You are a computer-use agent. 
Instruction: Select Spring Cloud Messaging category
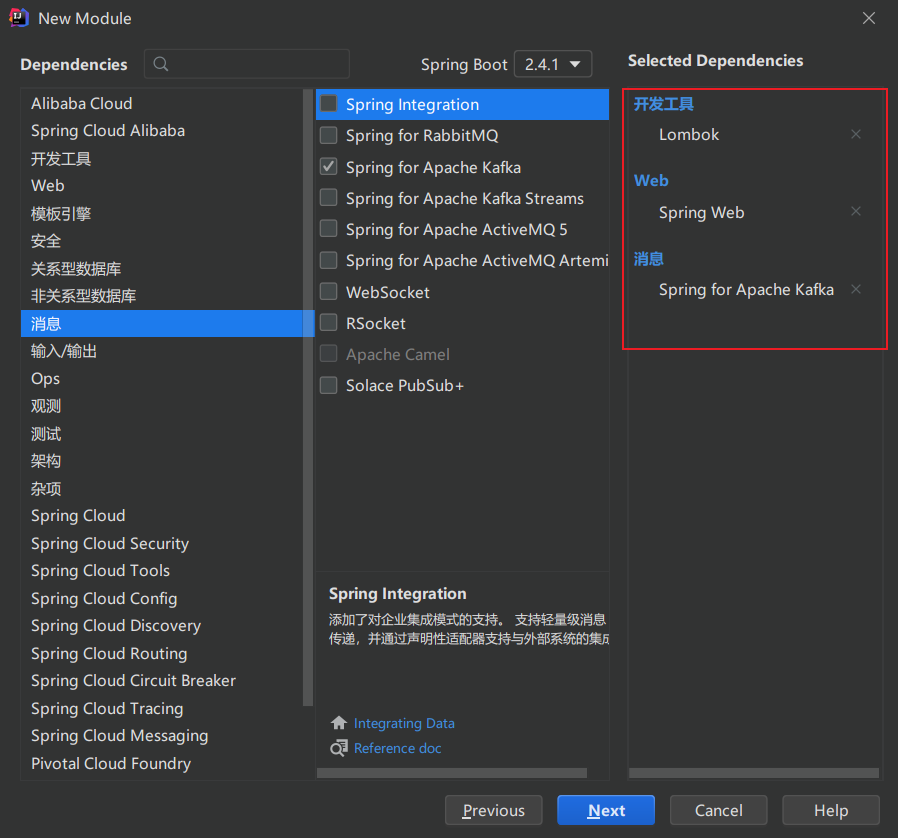click(162, 735)
